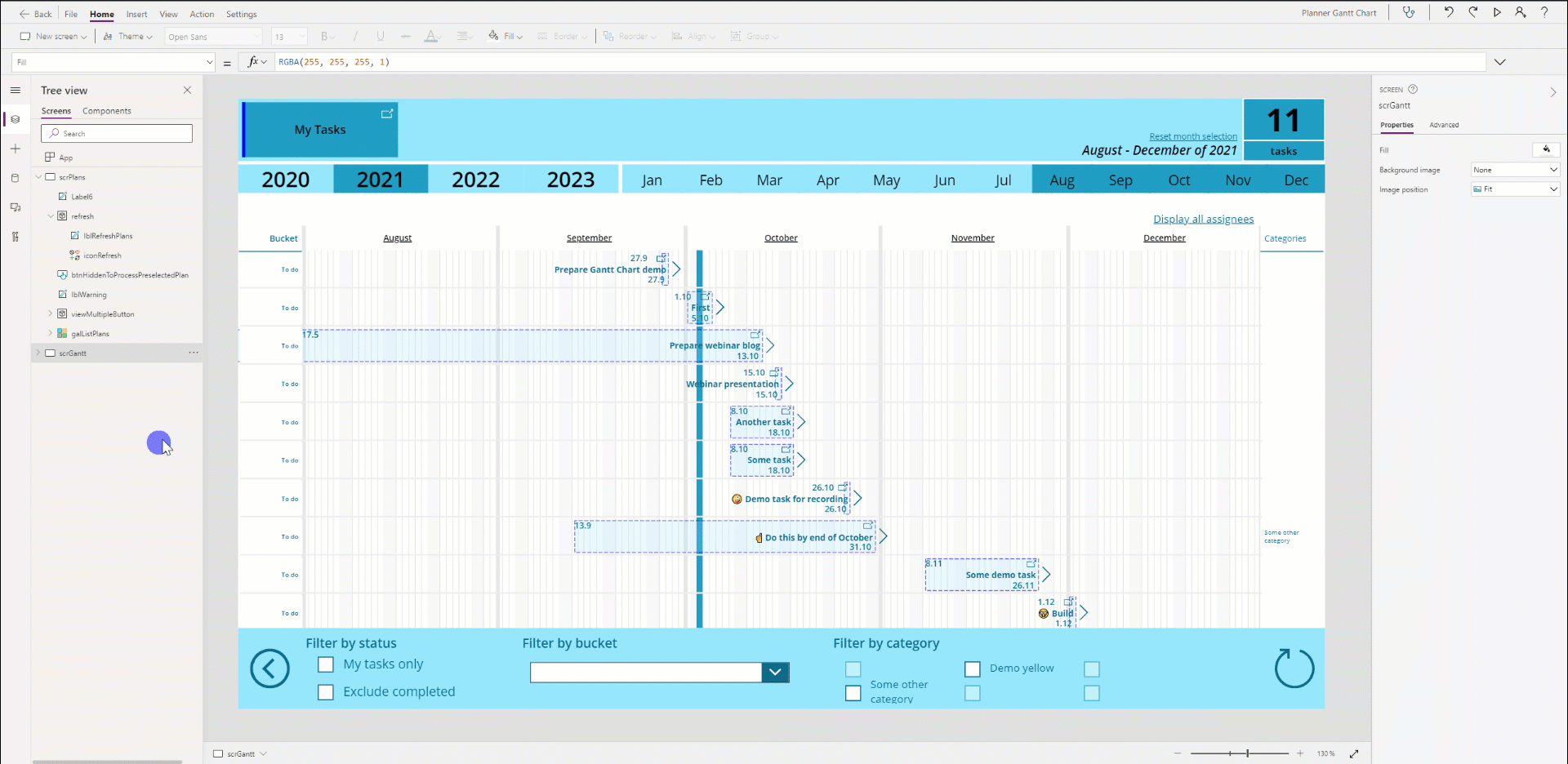
Task: Click the circular refresh icon in footer
Action: coord(1294,668)
